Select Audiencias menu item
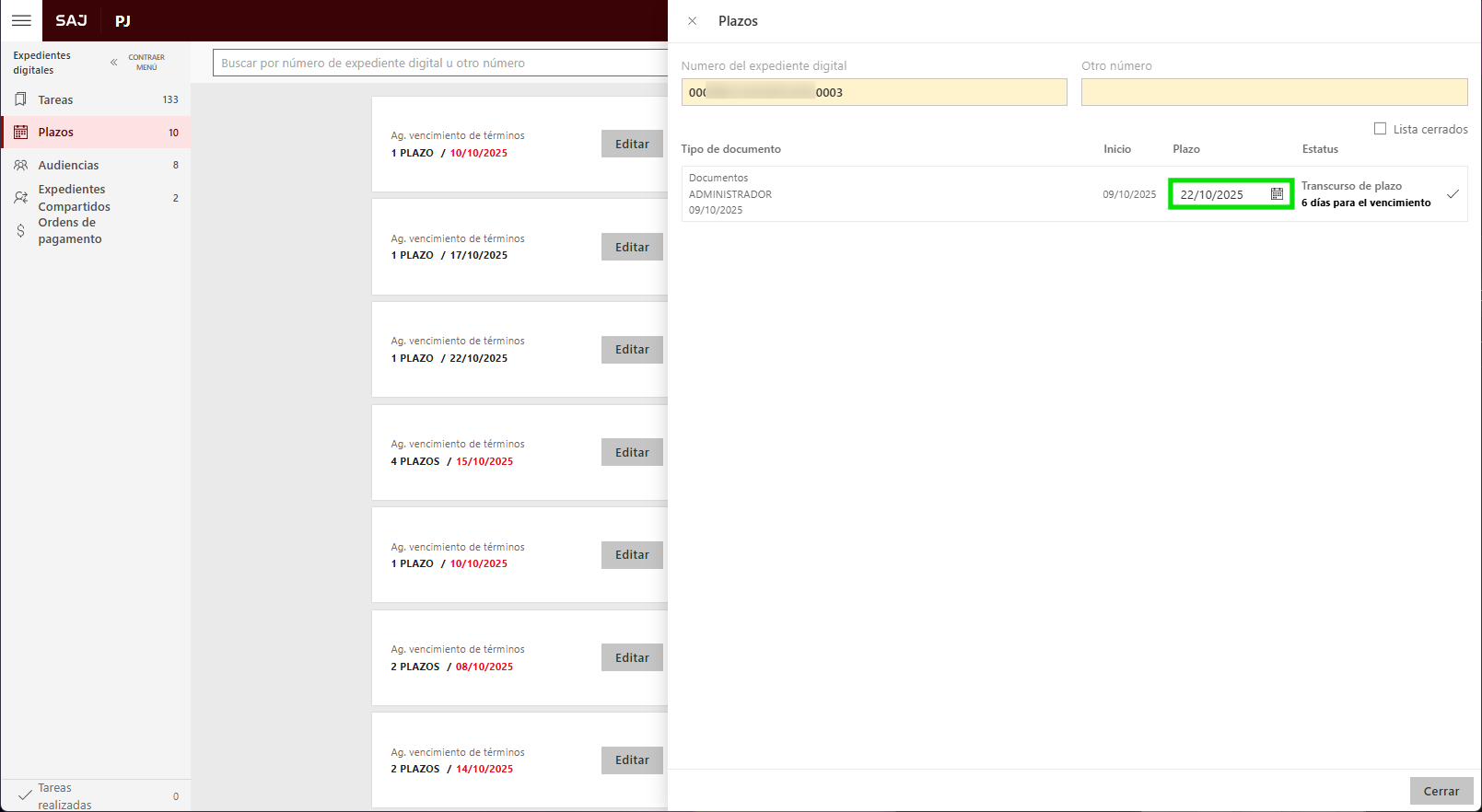 pyautogui.click(x=68, y=166)
